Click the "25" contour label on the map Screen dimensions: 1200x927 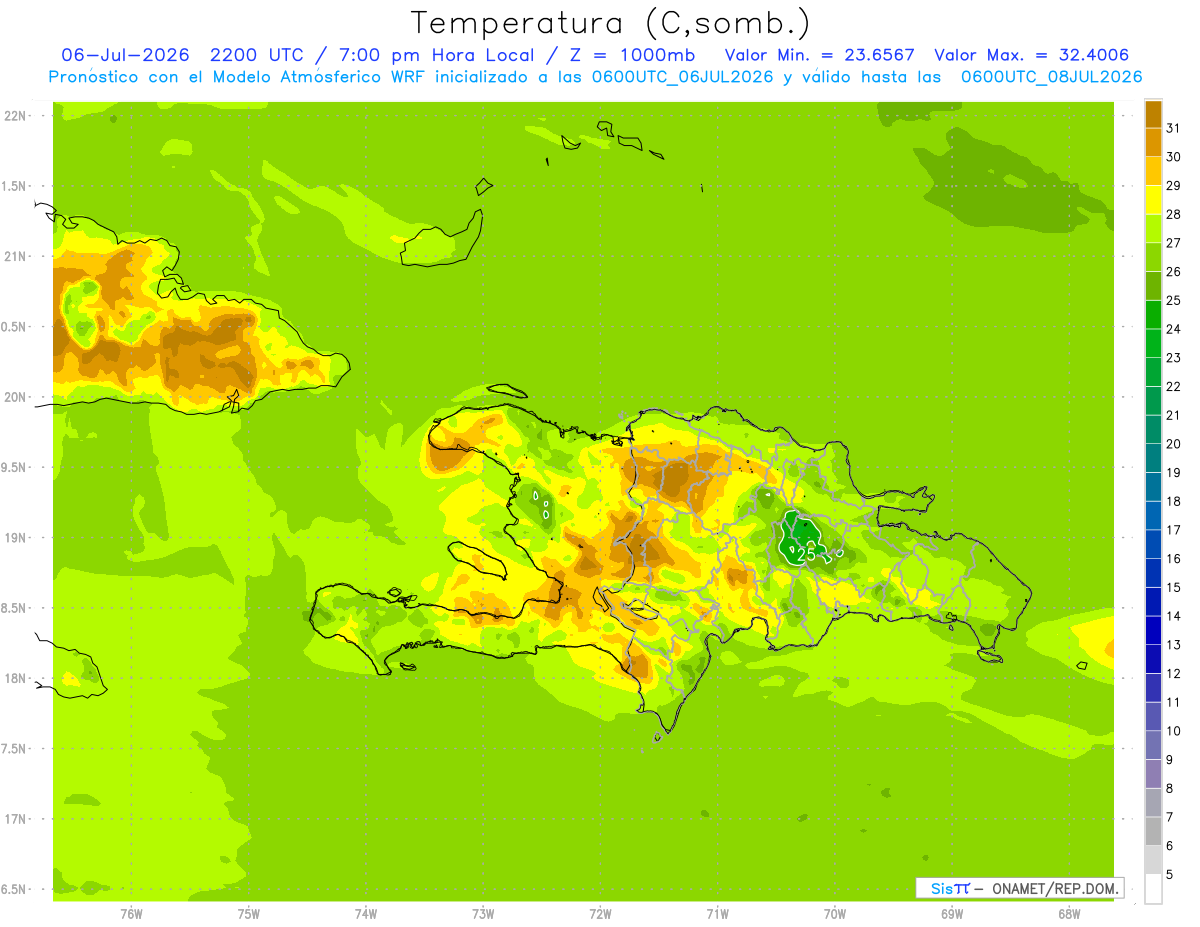[805, 553]
